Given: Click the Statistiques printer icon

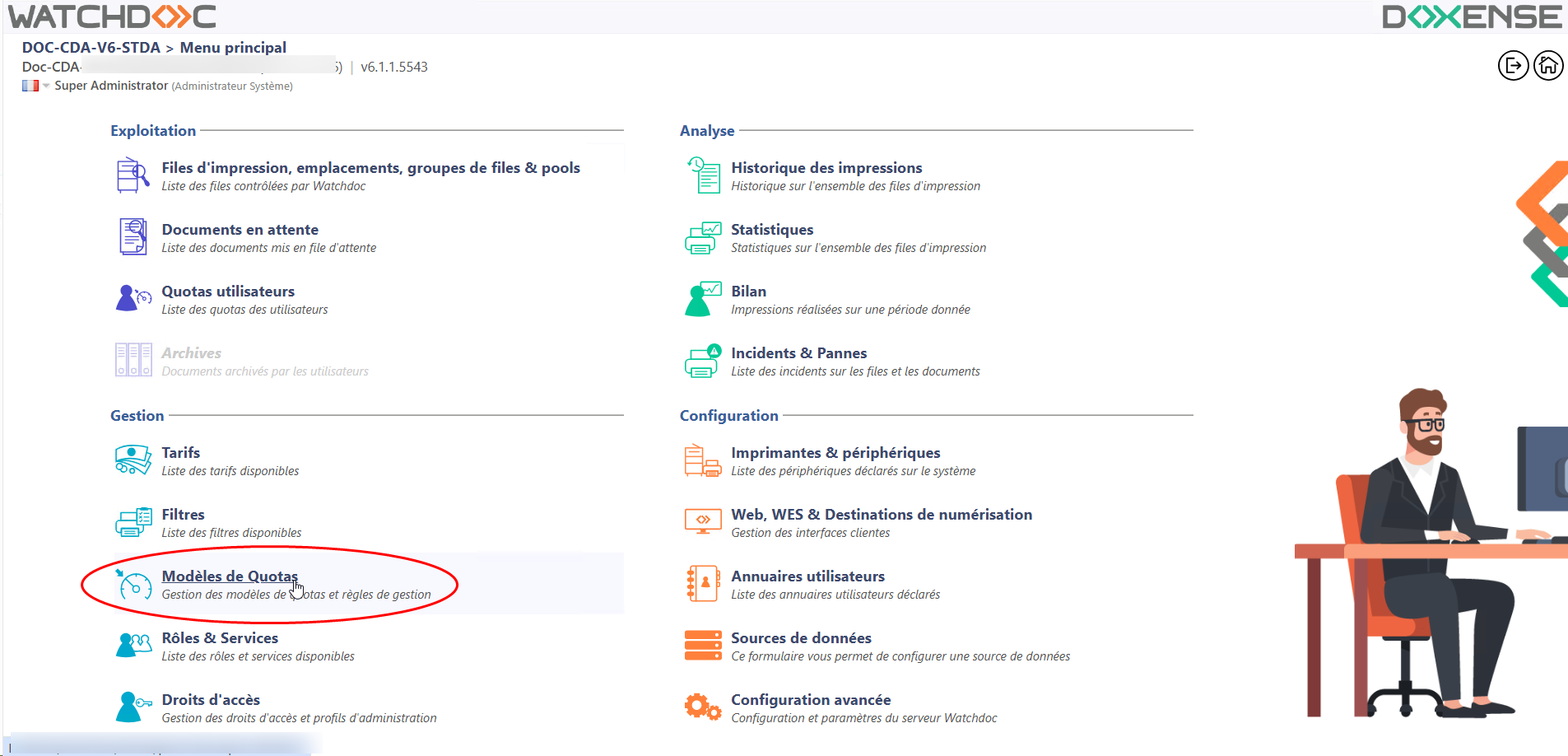Looking at the screenshot, I should [x=703, y=237].
